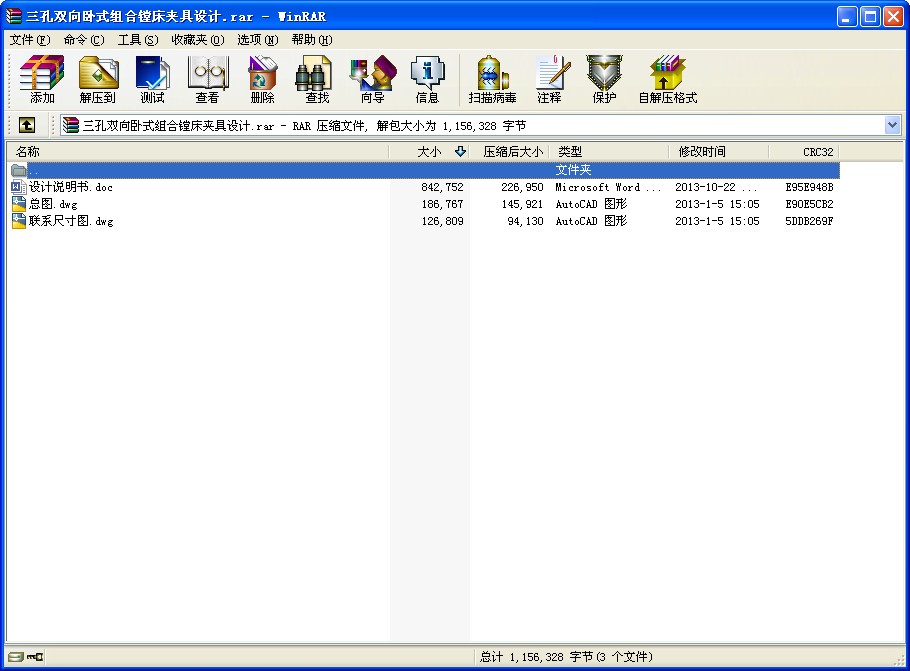This screenshot has width=910, height=671.
Task: Select the 总图.dwg file
Action: click(53, 204)
